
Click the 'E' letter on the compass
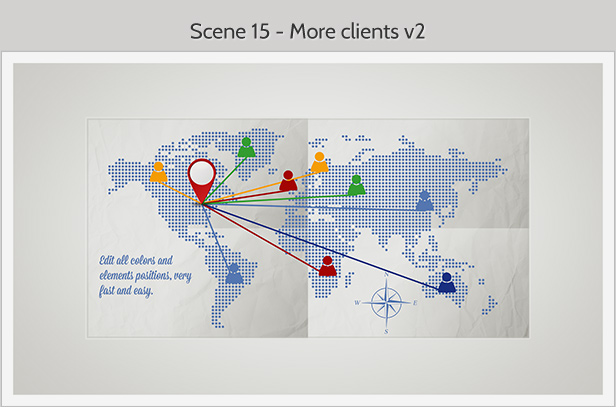point(415,303)
